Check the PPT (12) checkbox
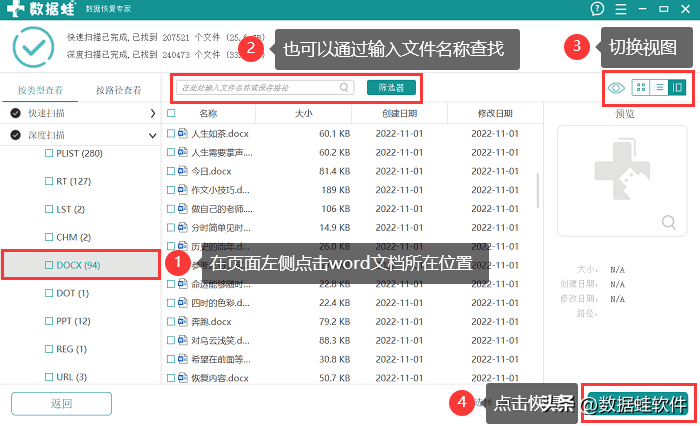The height and width of the screenshot is (426, 700). [x=49, y=321]
